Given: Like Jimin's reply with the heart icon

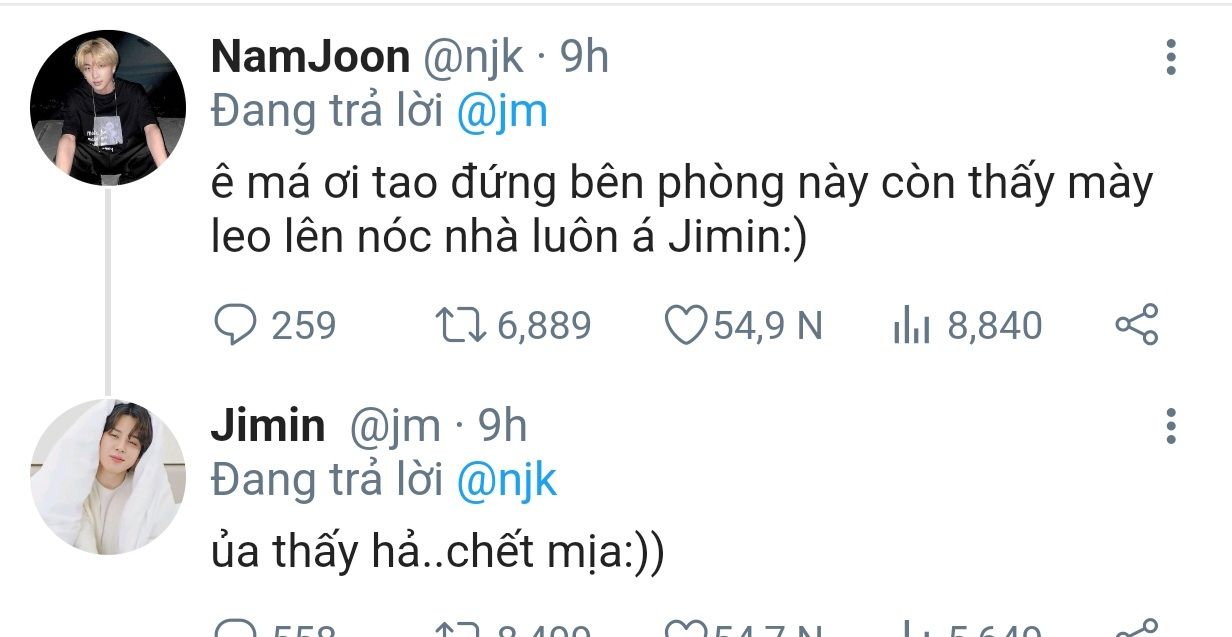Looking at the screenshot, I should click(x=686, y=630).
